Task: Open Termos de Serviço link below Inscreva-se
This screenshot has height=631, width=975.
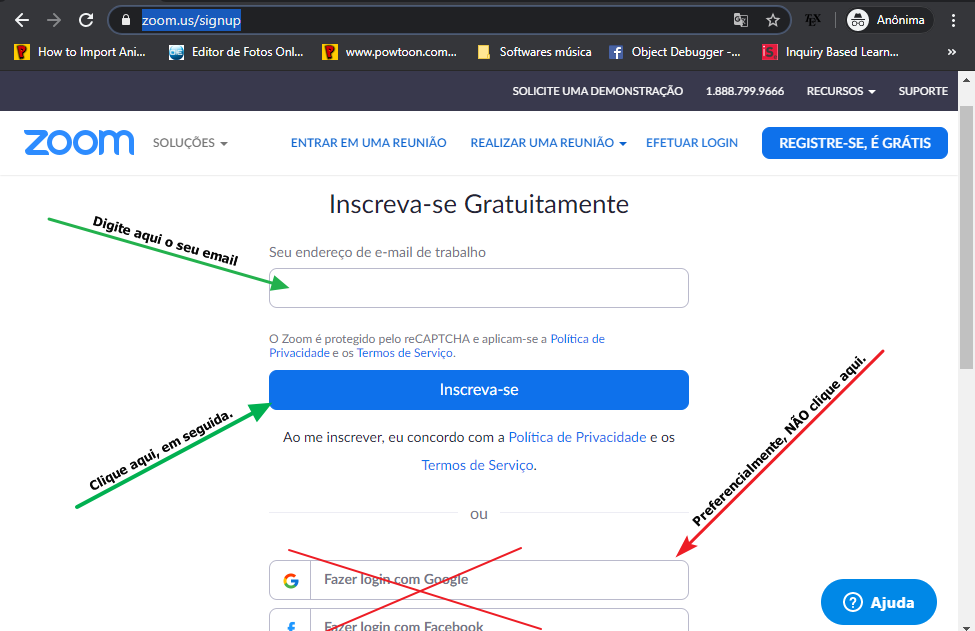Action: [477, 466]
